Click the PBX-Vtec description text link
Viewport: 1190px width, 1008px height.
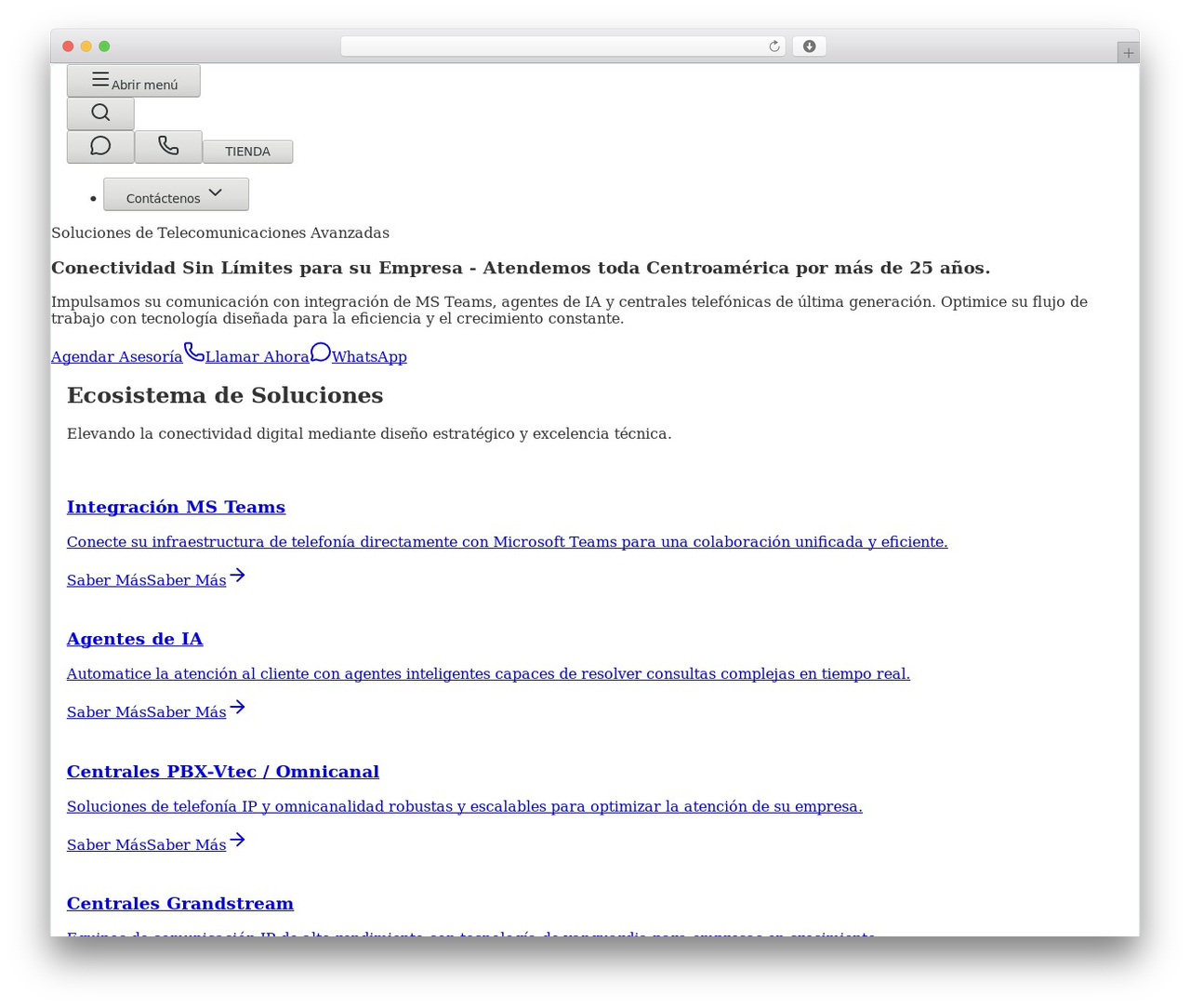(x=465, y=807)
